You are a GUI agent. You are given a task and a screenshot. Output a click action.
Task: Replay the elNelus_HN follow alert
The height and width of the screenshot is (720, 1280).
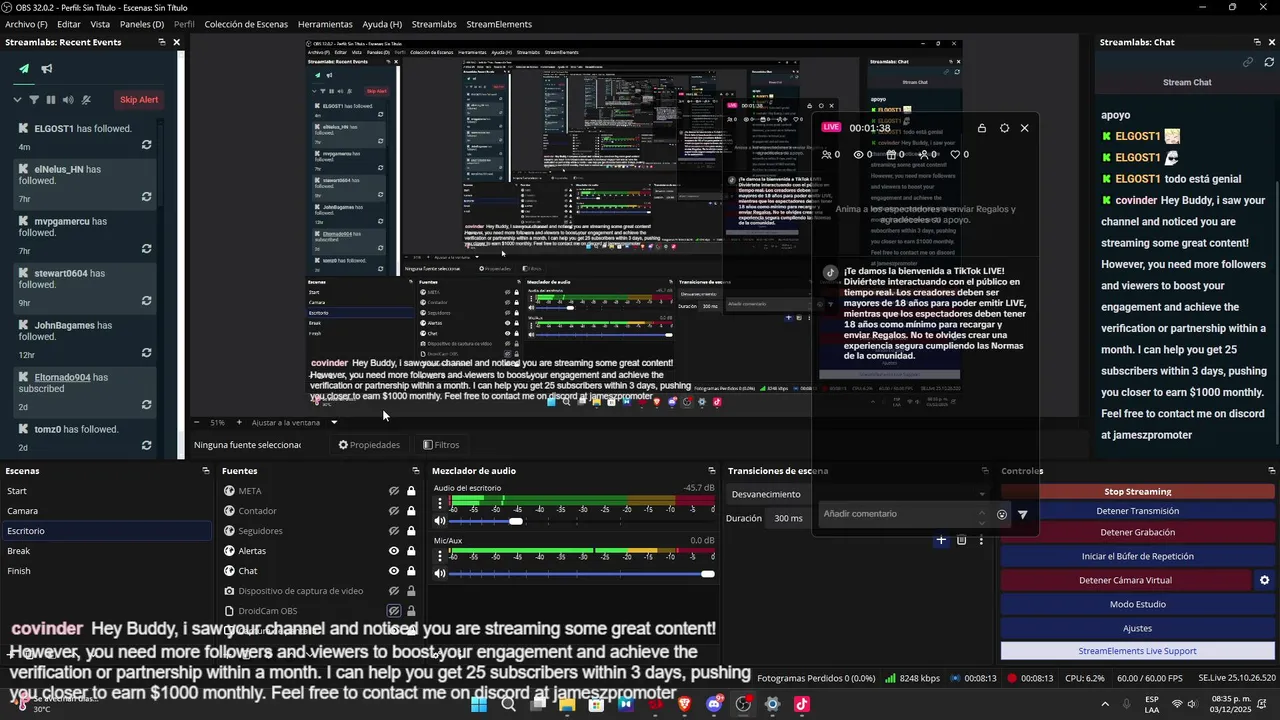(146, 197)
